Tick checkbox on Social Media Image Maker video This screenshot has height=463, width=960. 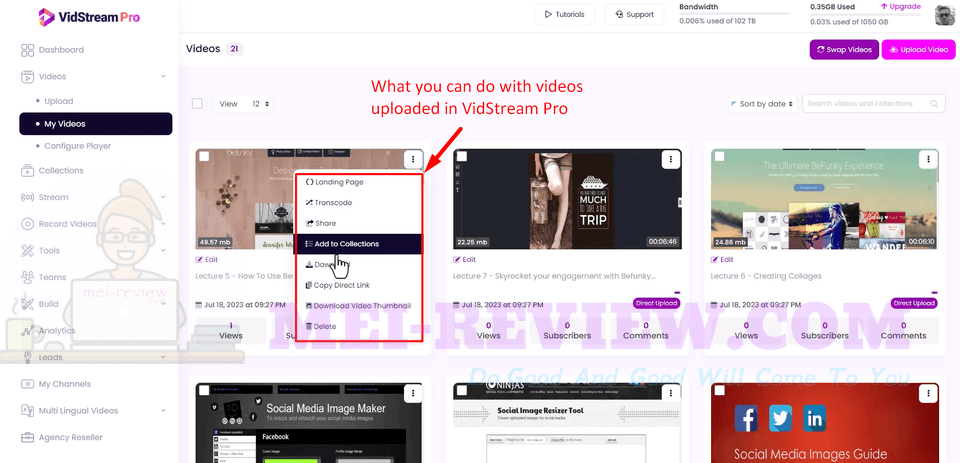pyautogui.click(x=204, y=391)
